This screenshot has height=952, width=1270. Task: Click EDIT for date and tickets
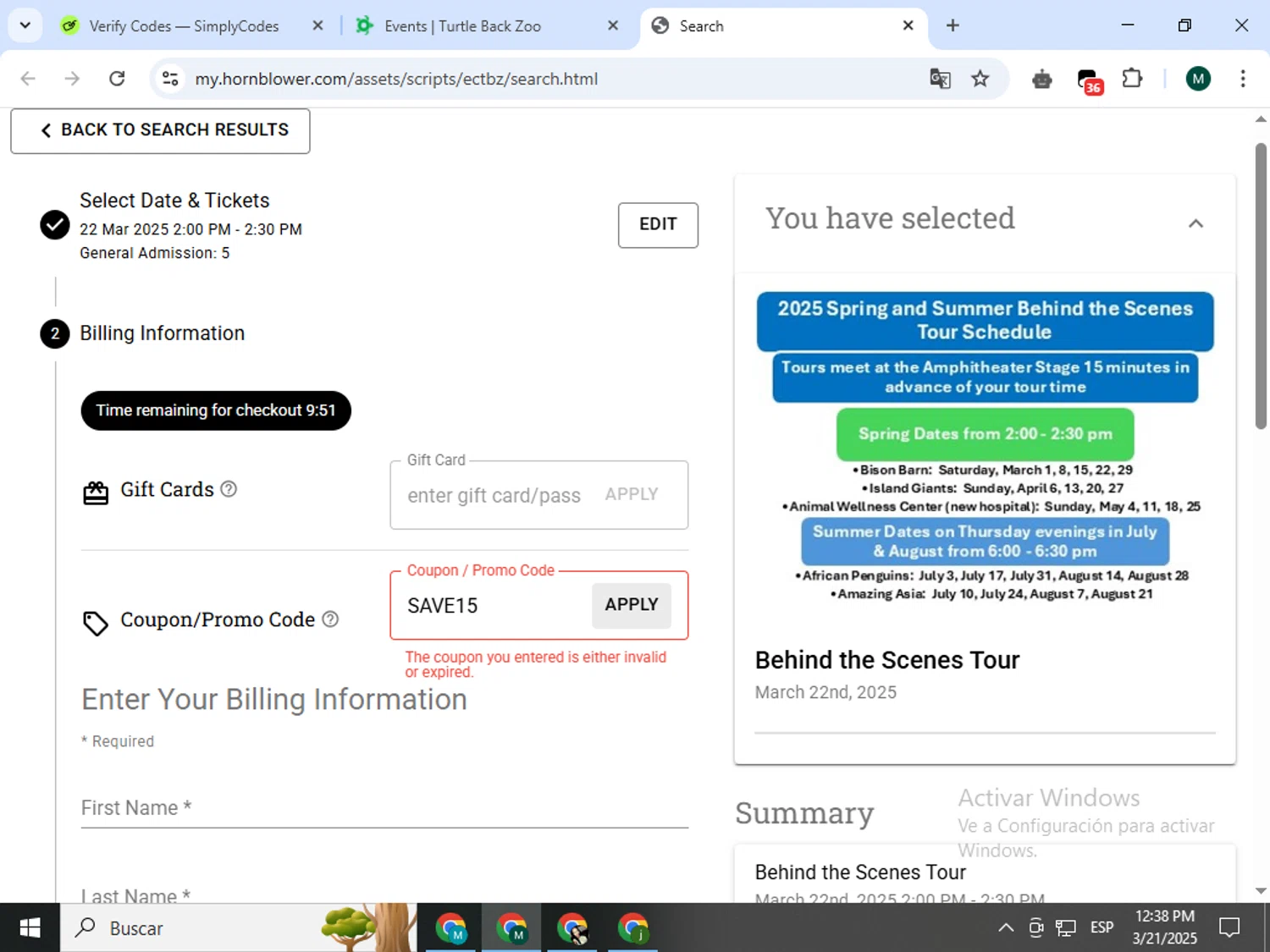658,224
